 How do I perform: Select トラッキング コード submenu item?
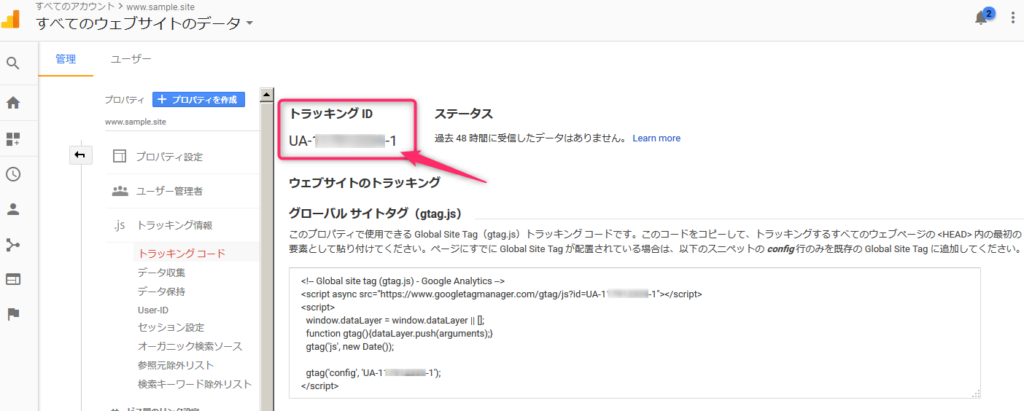[182, 254]
